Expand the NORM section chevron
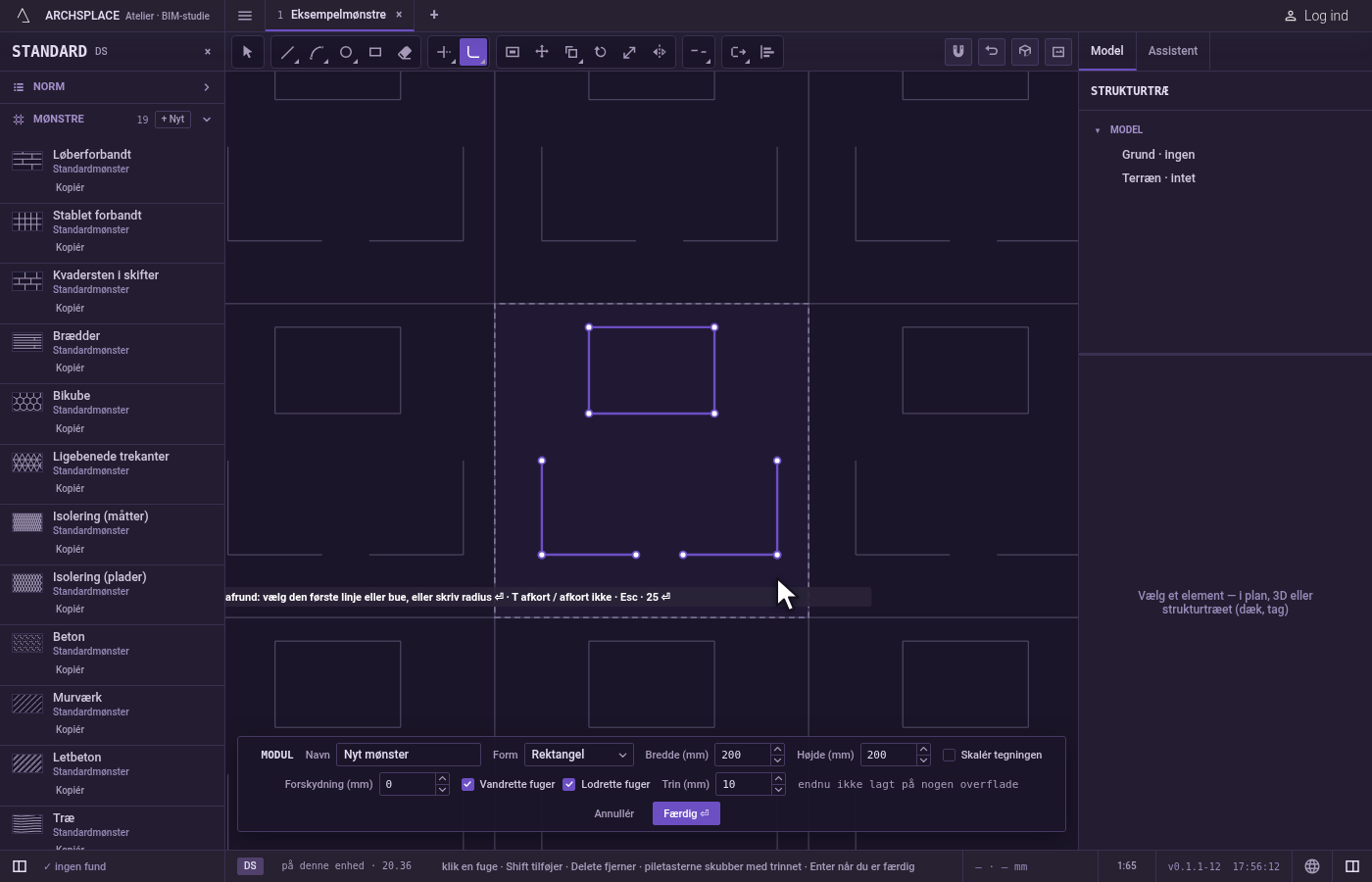 [206, 87]
